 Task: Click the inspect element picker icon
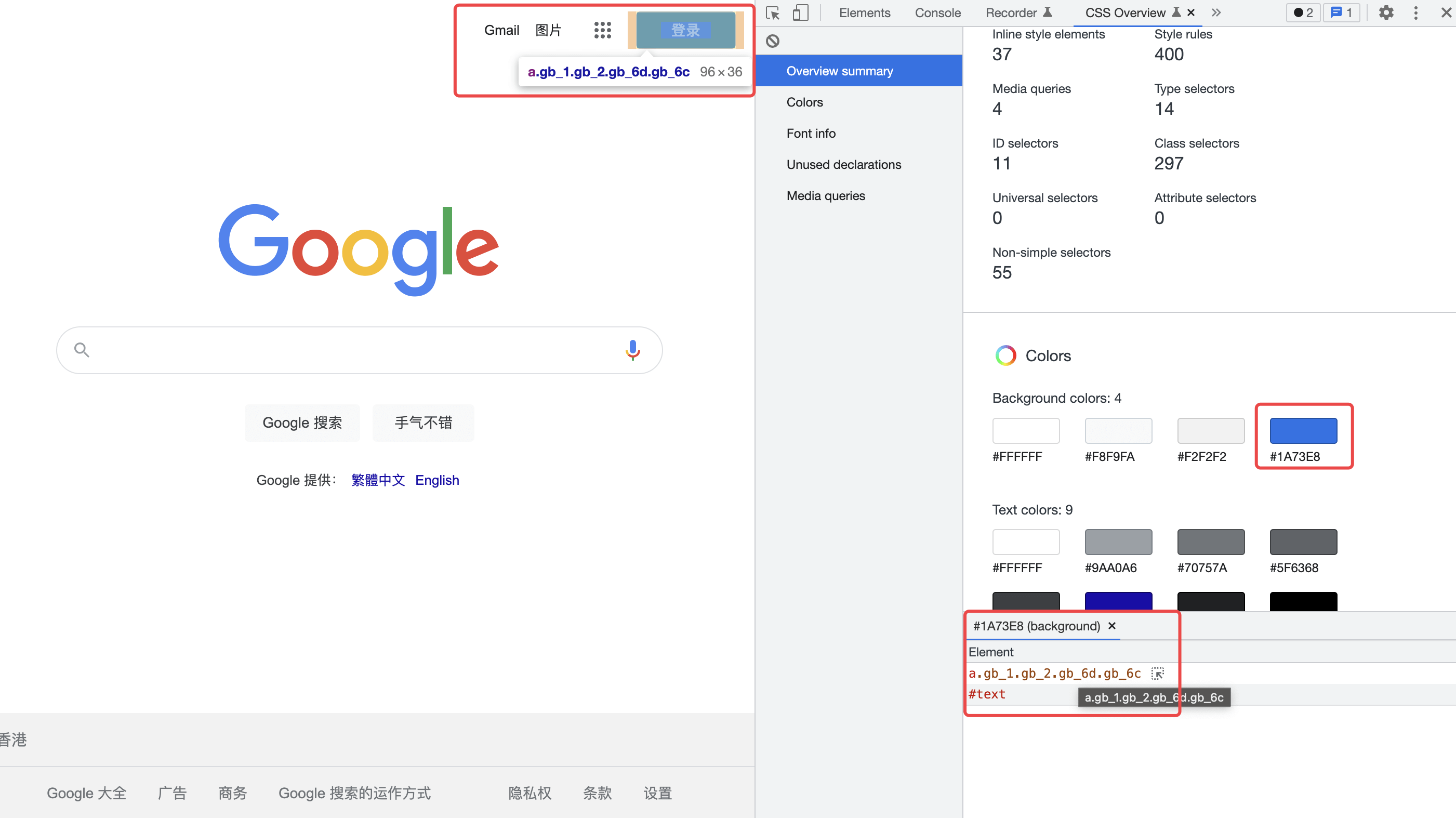[773, 13]
